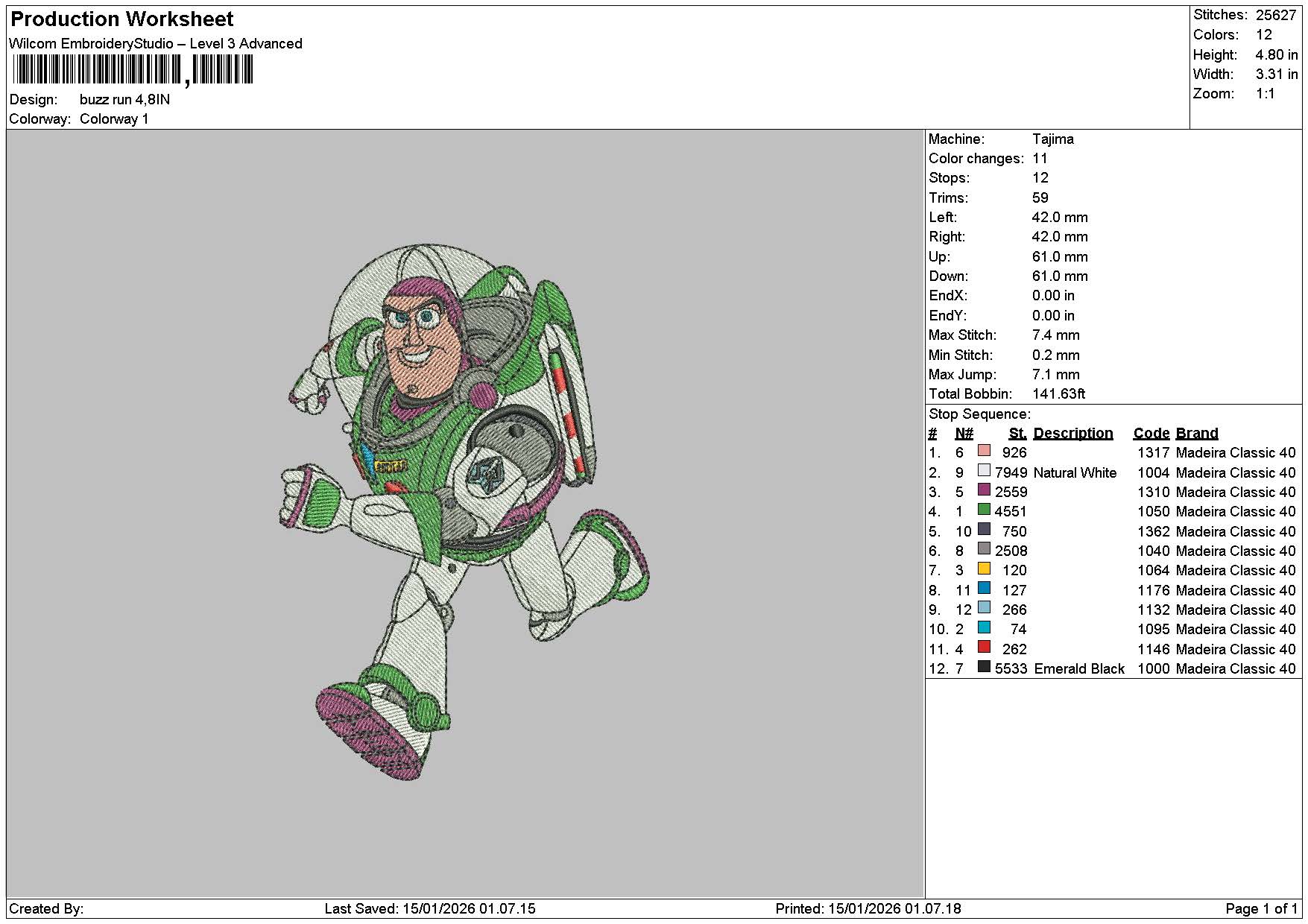Click the Max Stitch value '7.4 mm'

pyautogui.click(x=1055, y=335)
